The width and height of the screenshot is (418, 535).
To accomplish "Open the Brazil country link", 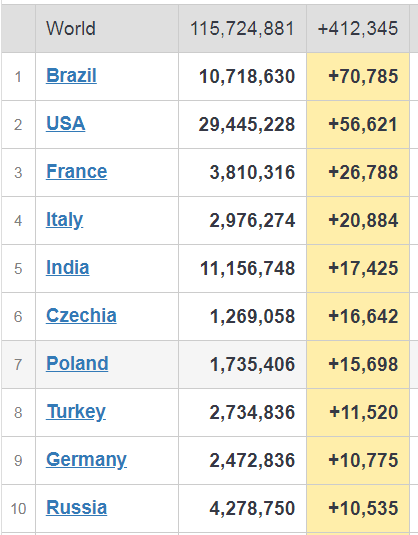I will tap(71, 75).
